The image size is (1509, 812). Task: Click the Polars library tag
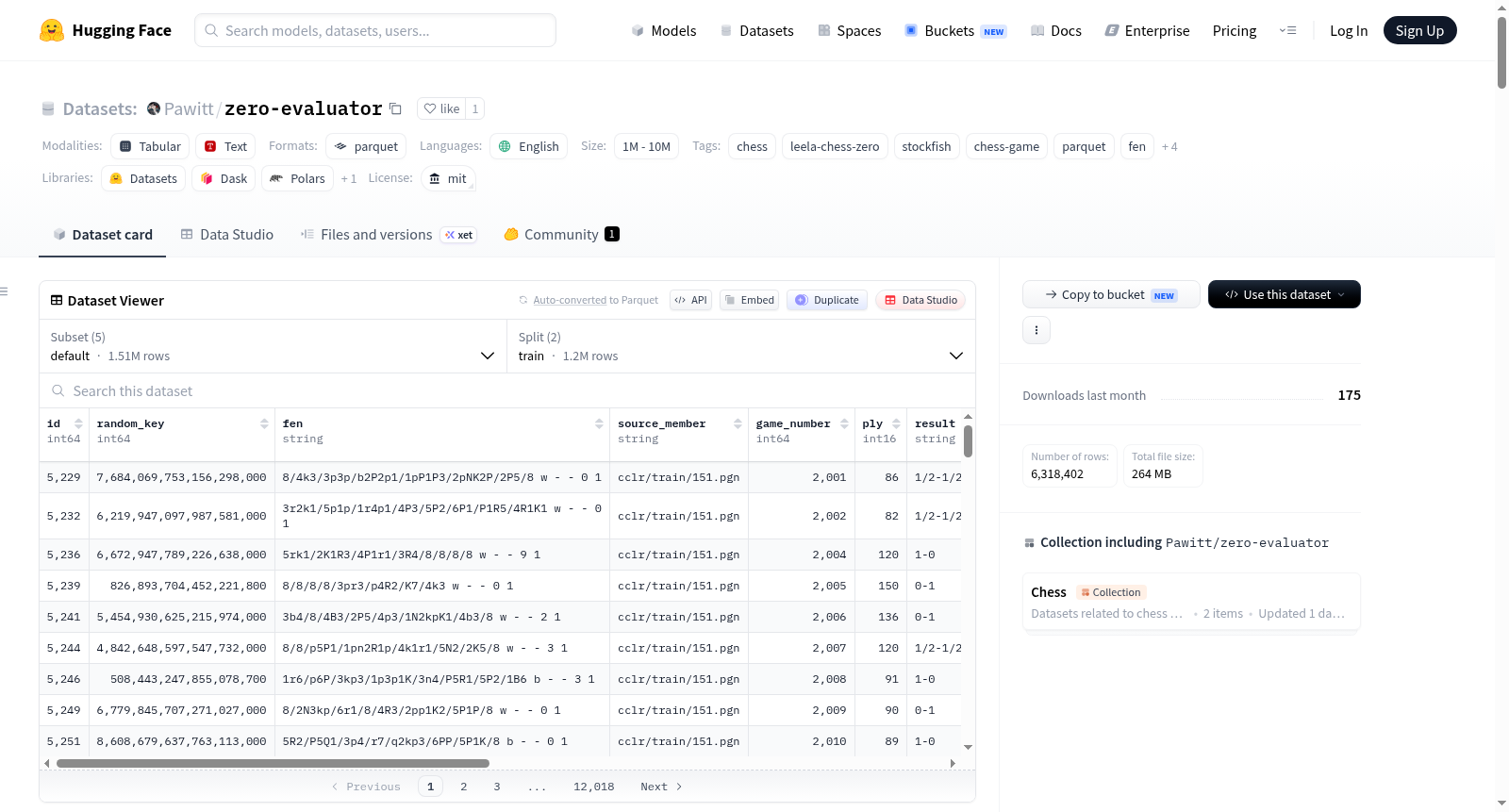298,178
